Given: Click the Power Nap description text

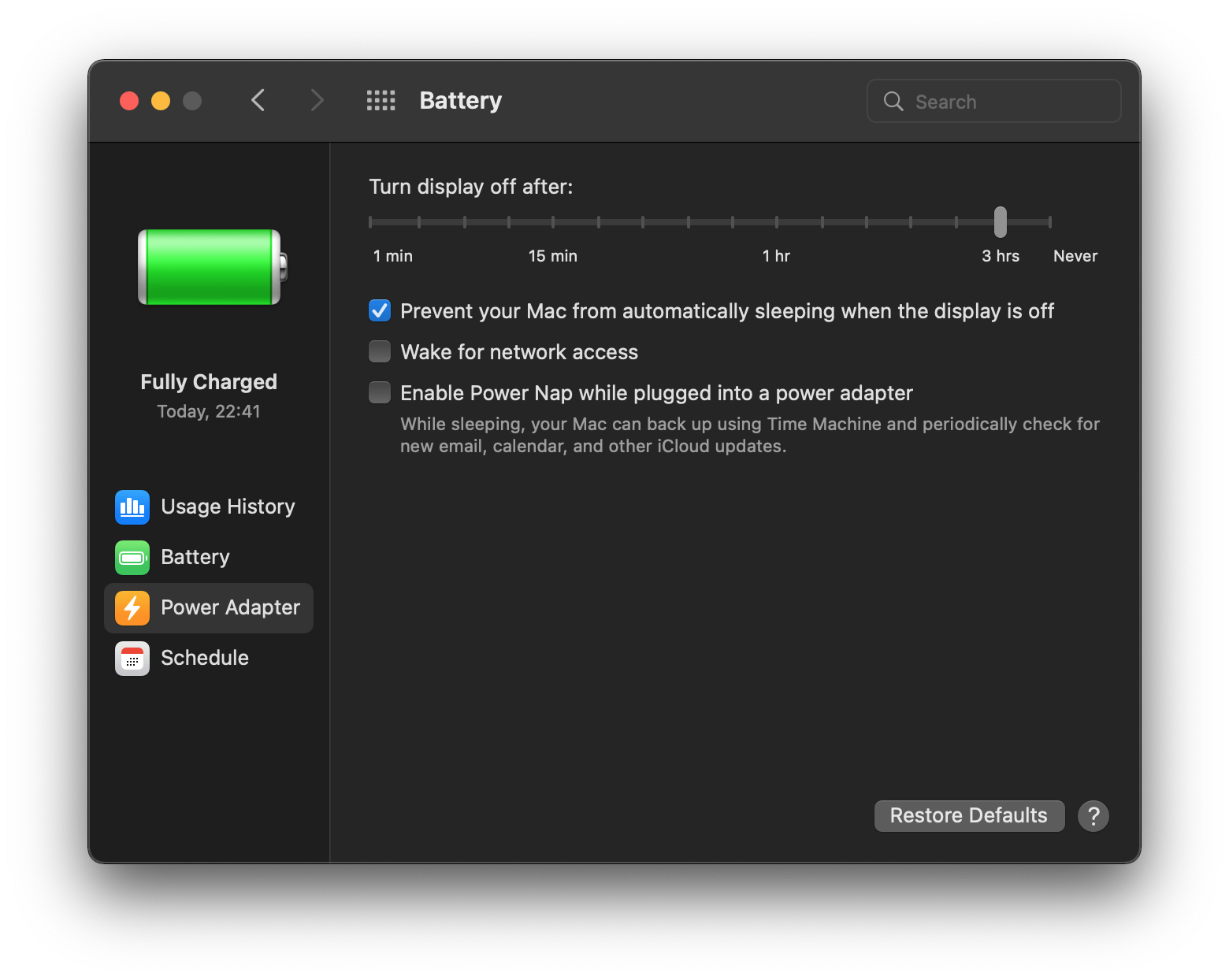Looking at the screenshot, I should pos(750,435).
